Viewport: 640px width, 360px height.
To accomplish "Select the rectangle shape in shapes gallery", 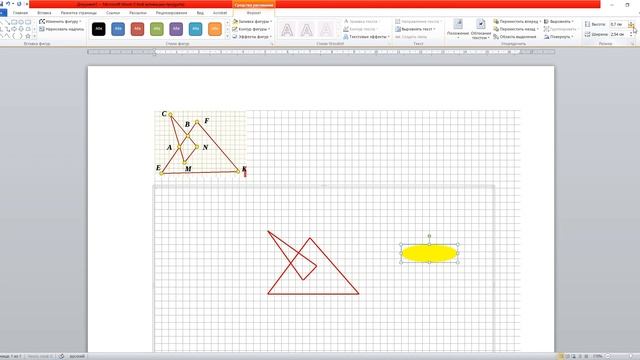I will [x=14, y=22].
